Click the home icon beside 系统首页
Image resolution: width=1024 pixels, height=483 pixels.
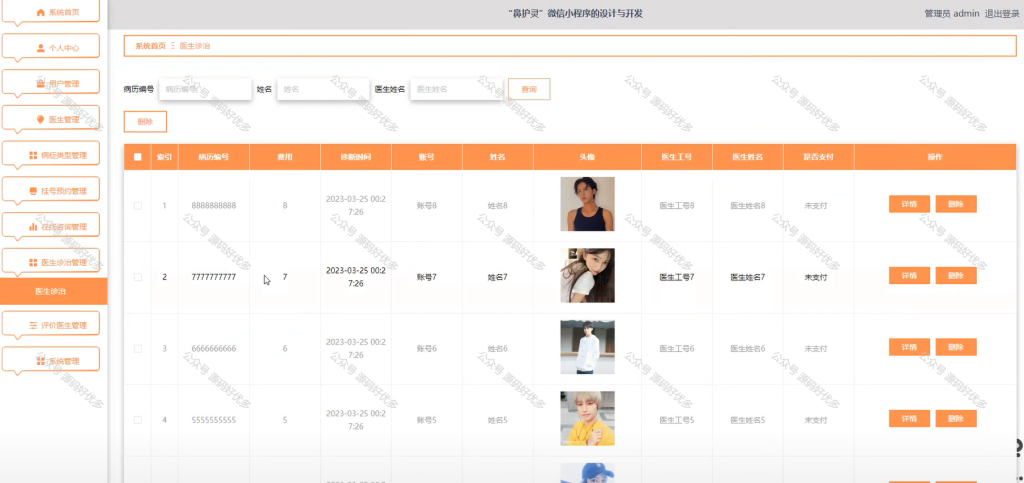[x=40, y=12]
